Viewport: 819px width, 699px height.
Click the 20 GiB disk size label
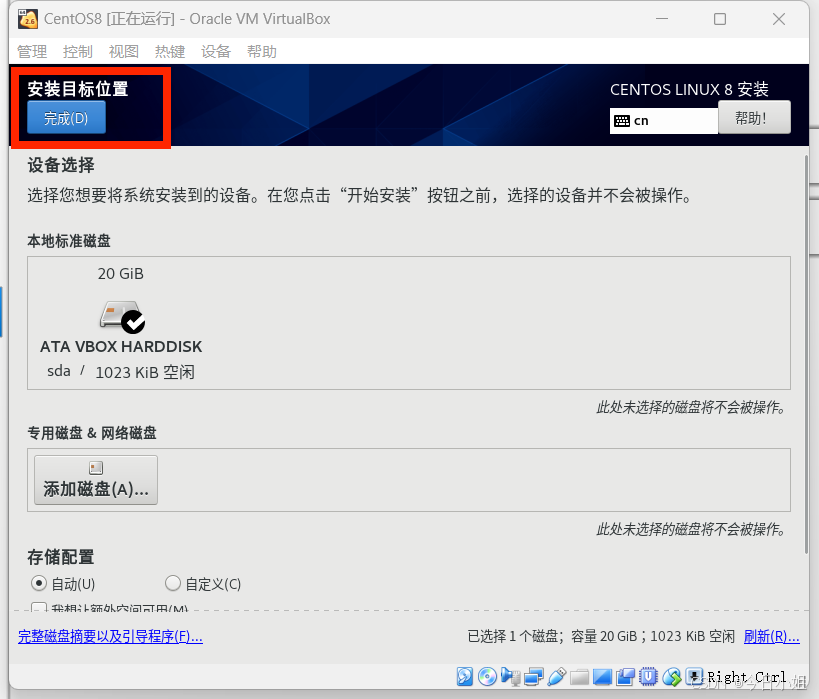[x=121, y=274]
